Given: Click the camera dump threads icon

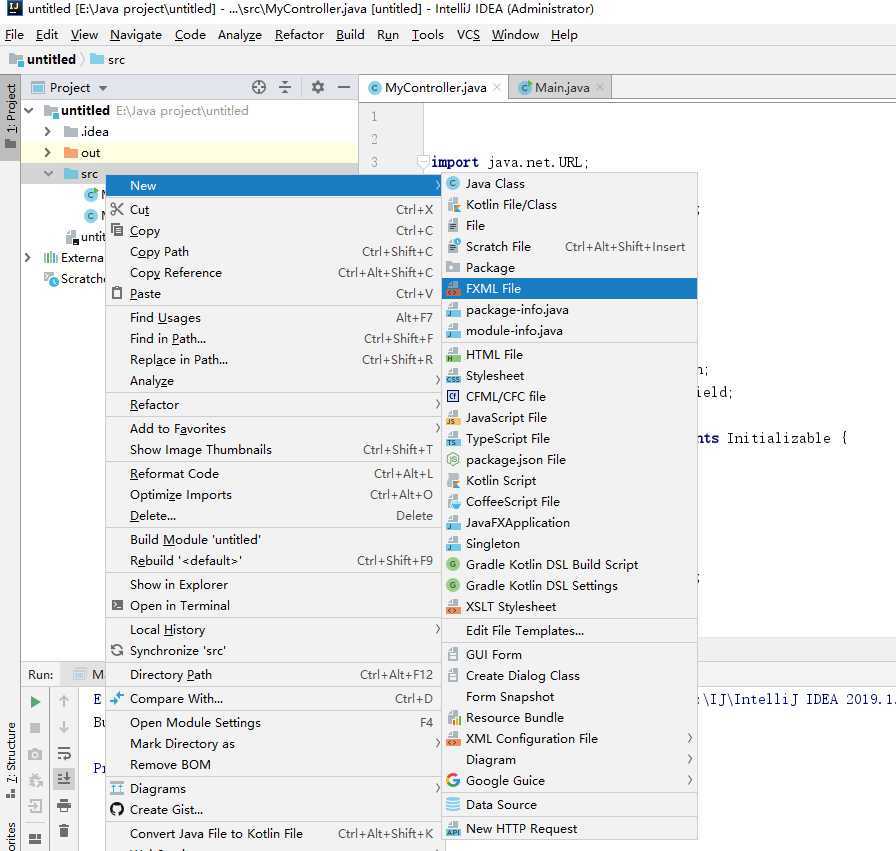Looking at the screenshot, I should [35, 754].
